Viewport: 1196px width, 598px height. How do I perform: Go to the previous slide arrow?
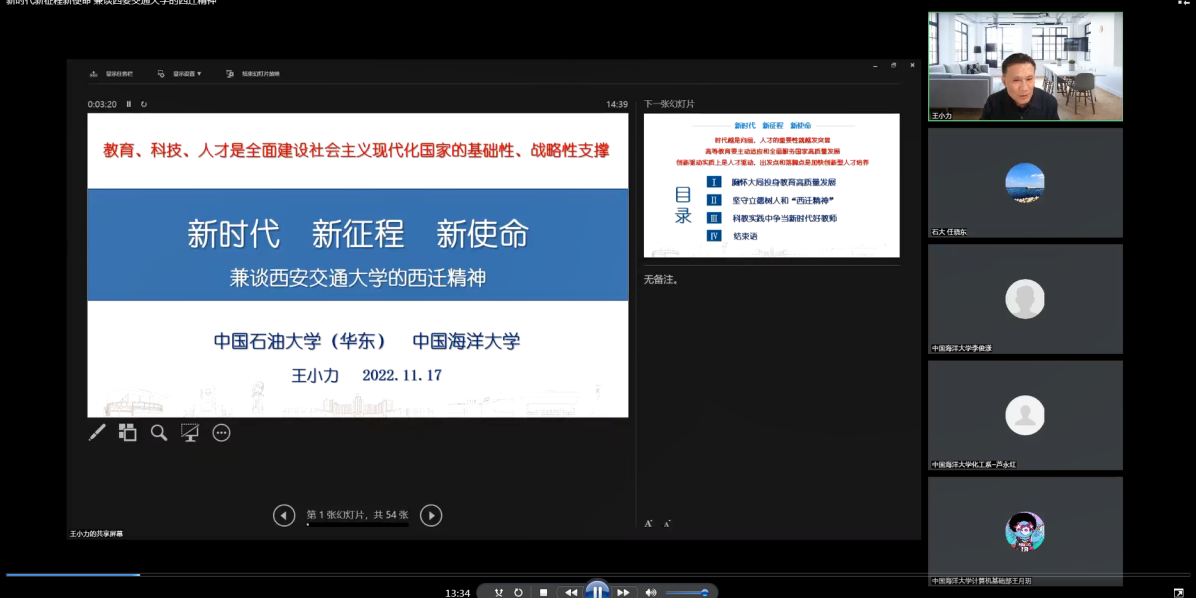click(x=284, y=515)
